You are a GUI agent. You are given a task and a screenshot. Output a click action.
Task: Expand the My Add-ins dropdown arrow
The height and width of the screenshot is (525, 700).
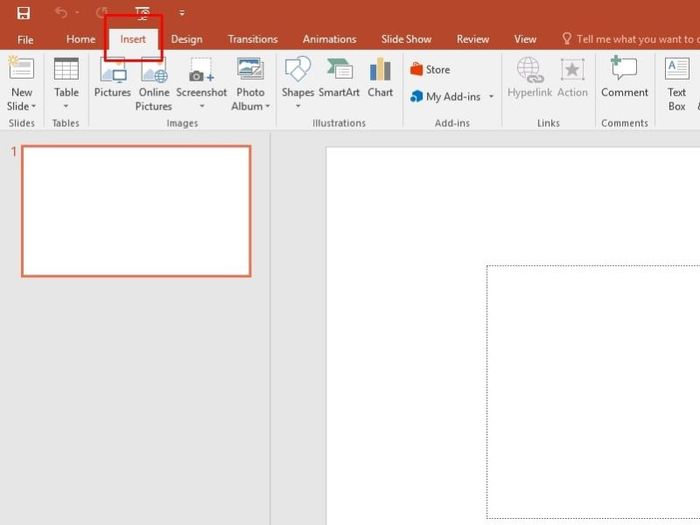[x=492, y=96]
